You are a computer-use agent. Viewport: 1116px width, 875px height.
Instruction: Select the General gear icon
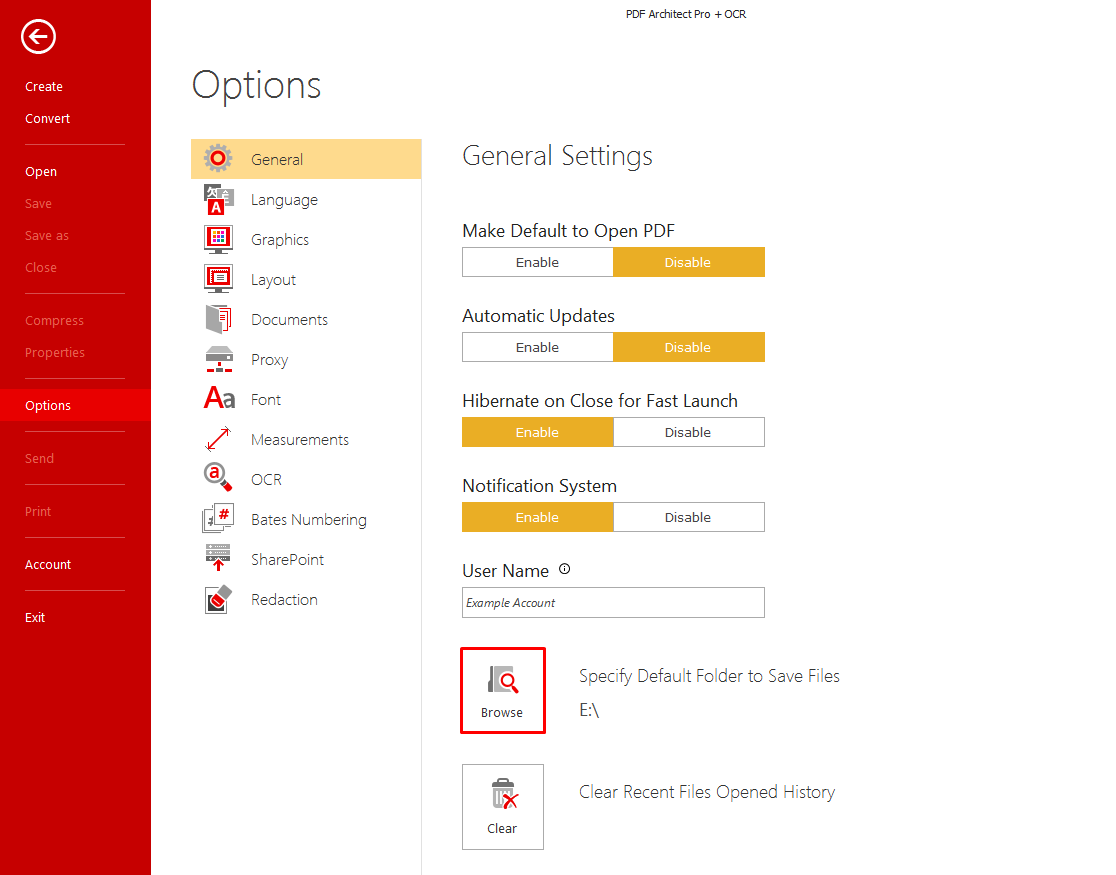(x=218, y=158)
